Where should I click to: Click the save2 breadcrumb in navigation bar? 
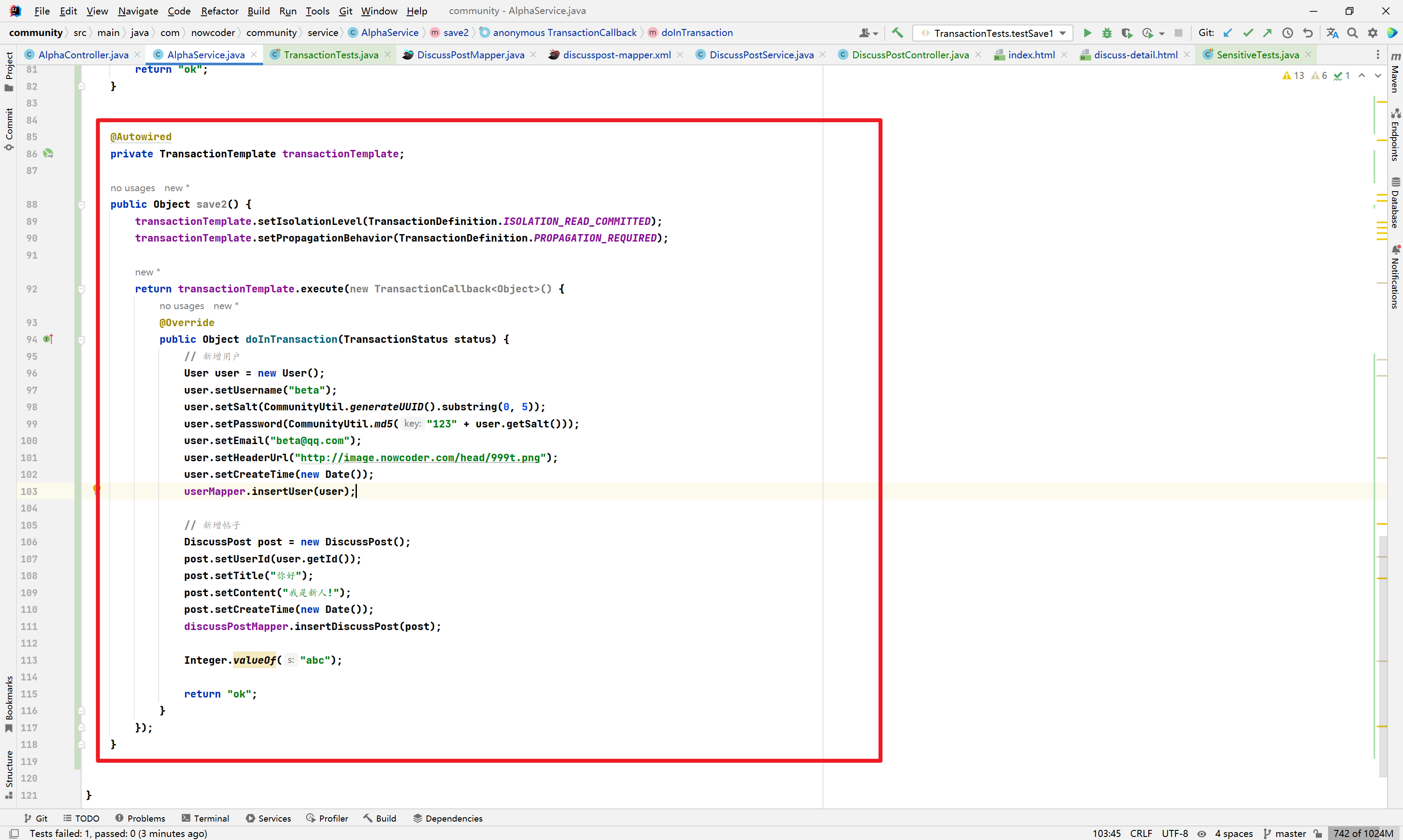coord(449,32)
